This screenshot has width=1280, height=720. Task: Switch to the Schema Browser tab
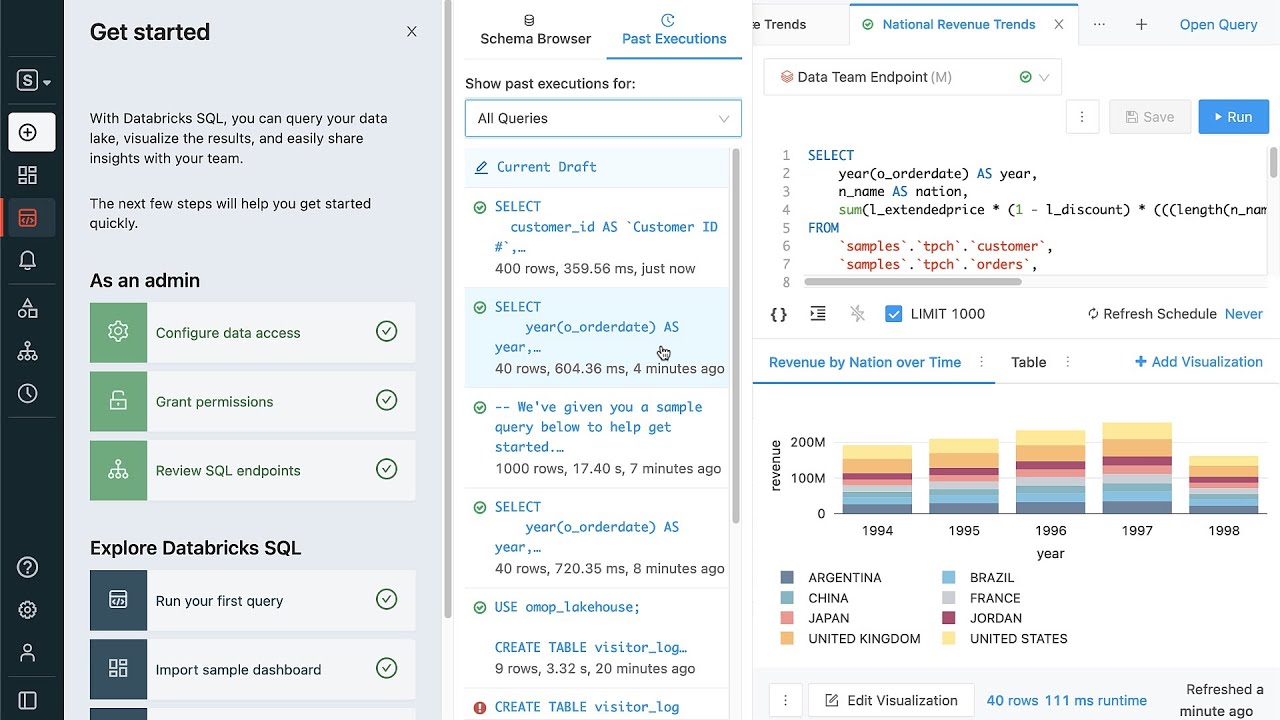click(535, 30)
